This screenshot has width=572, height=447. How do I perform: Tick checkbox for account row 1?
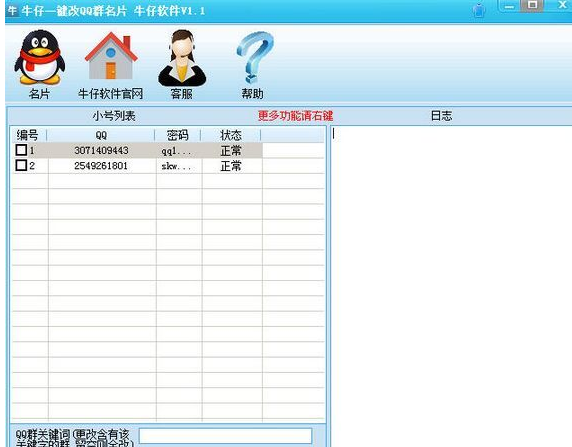pos(21,150)
